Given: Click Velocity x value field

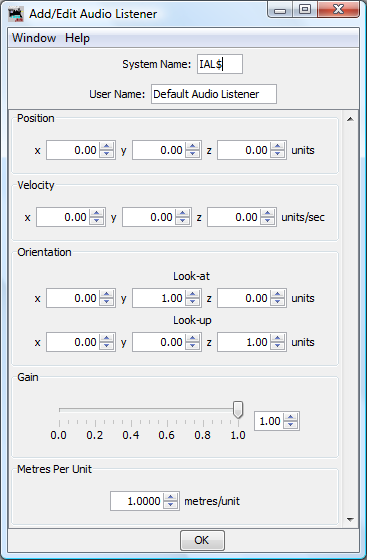Looking at the screenshot, I should (63, 217).
